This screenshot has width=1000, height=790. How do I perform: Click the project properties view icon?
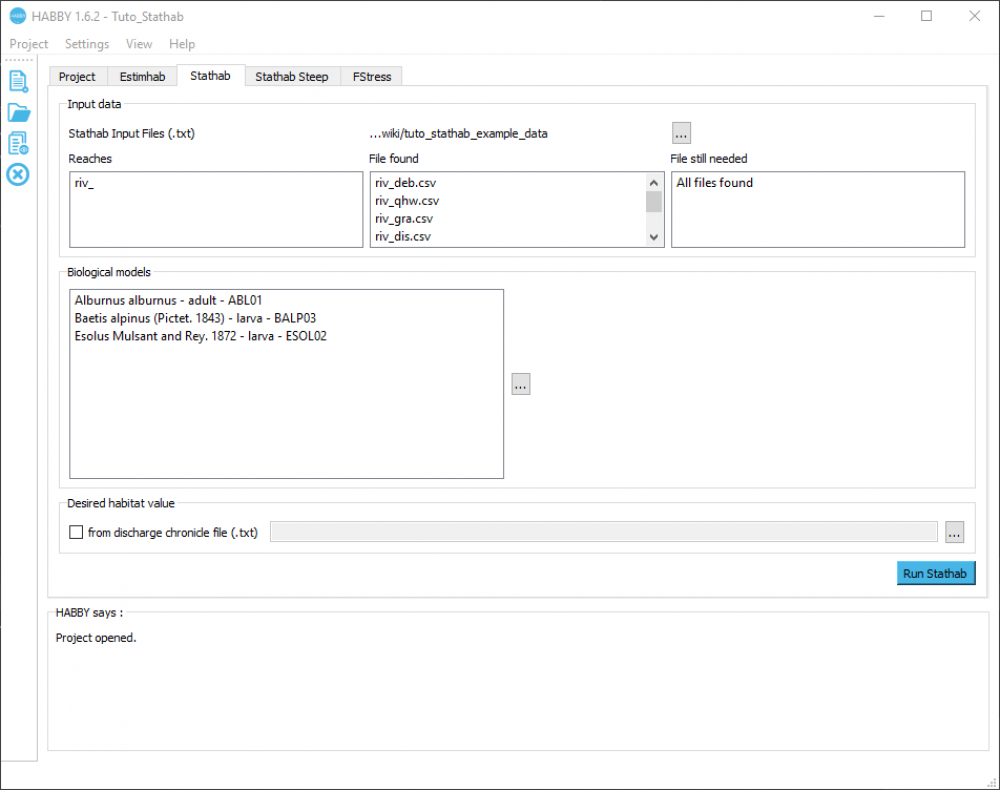pos(18,143)
